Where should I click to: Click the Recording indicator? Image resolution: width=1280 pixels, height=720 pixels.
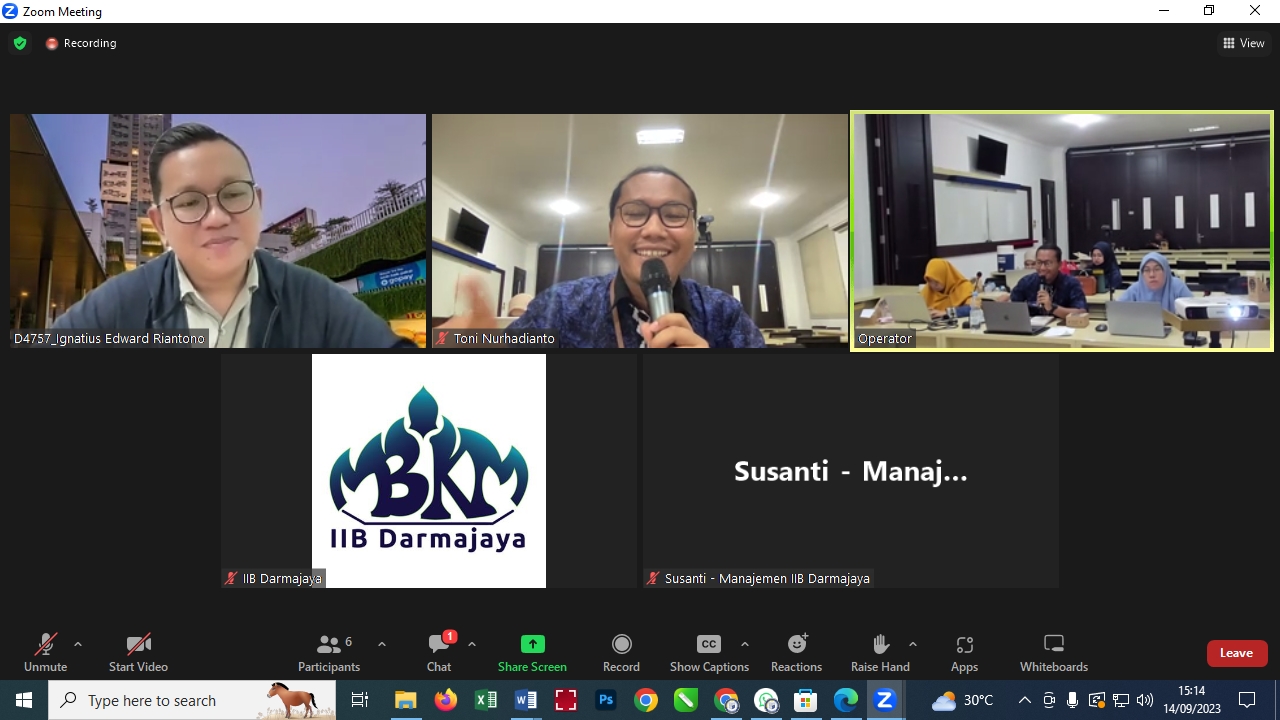click(81, 43)
